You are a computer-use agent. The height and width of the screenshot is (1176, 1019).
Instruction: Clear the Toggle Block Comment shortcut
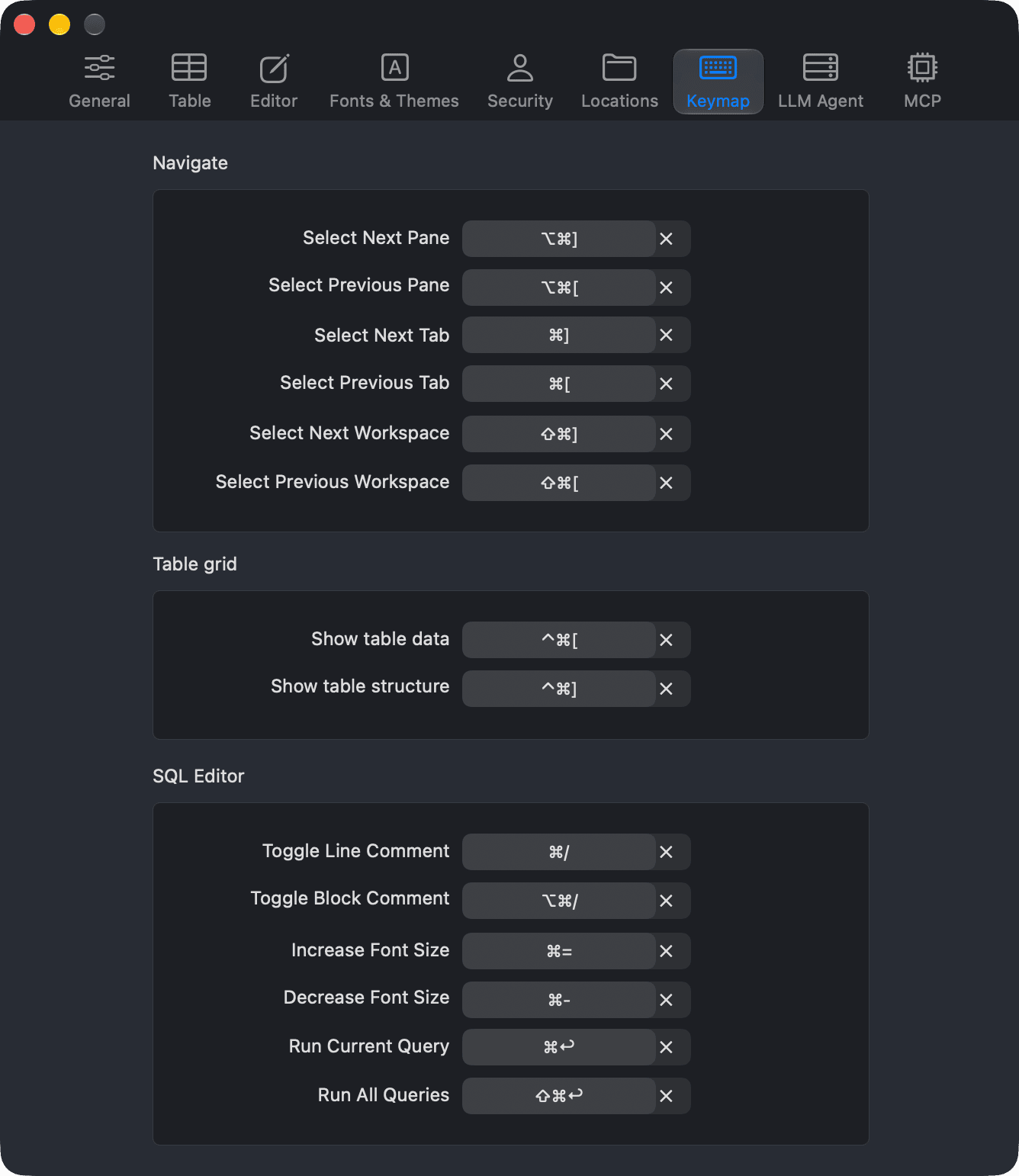[666, 901]
